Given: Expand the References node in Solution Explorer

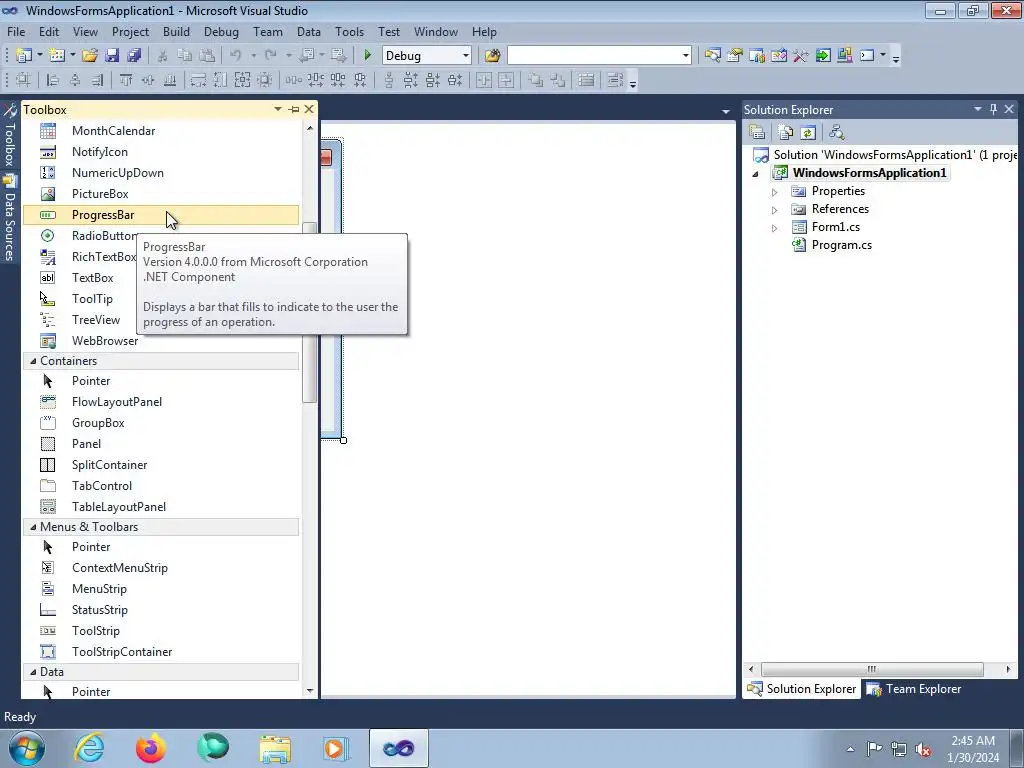Looking at the screenshot, I should (x=775, y=210).
